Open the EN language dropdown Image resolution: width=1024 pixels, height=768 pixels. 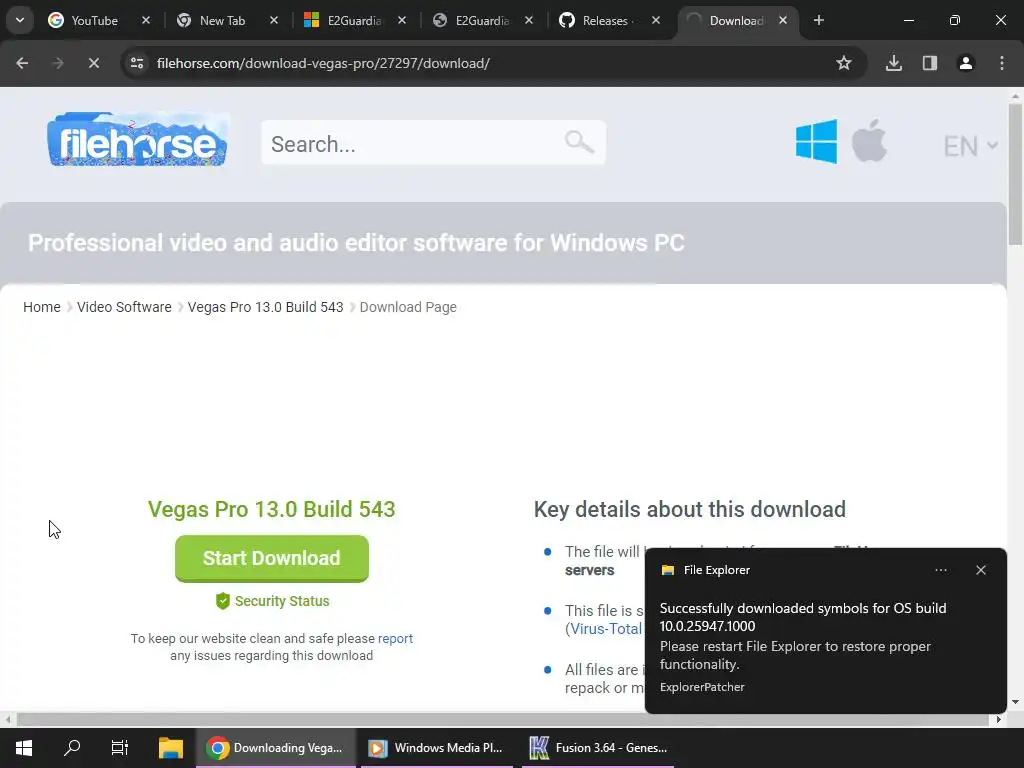tap(970, 146)
